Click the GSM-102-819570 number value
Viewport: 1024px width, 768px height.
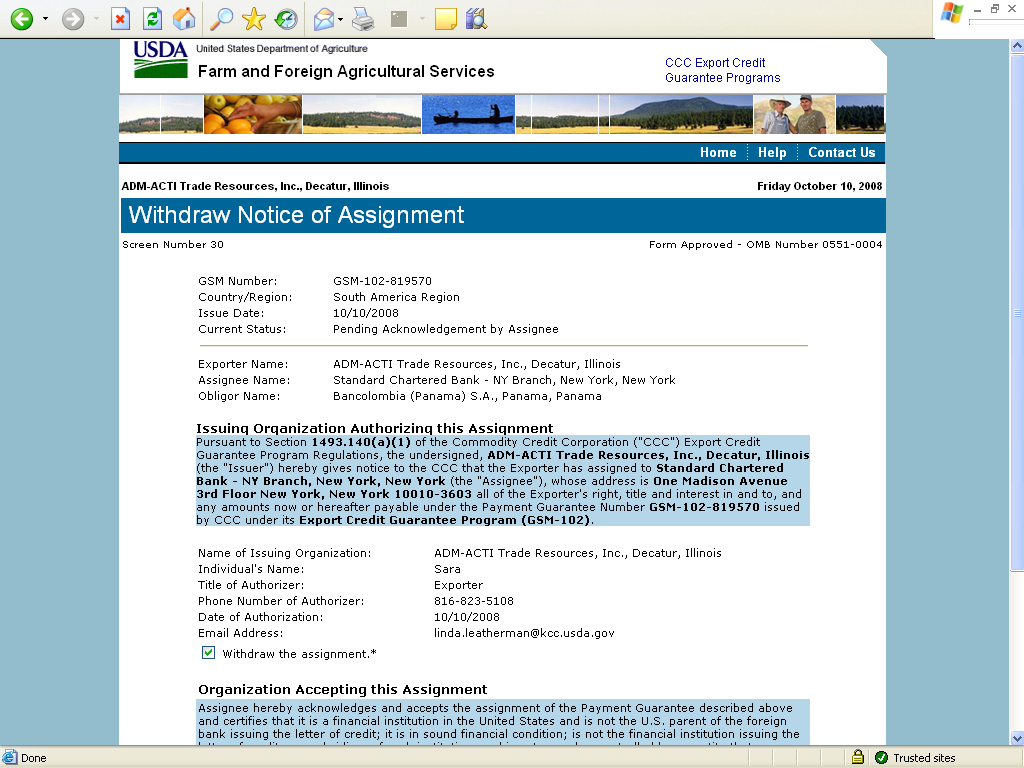pyautogui.click(x=382, y=281)
